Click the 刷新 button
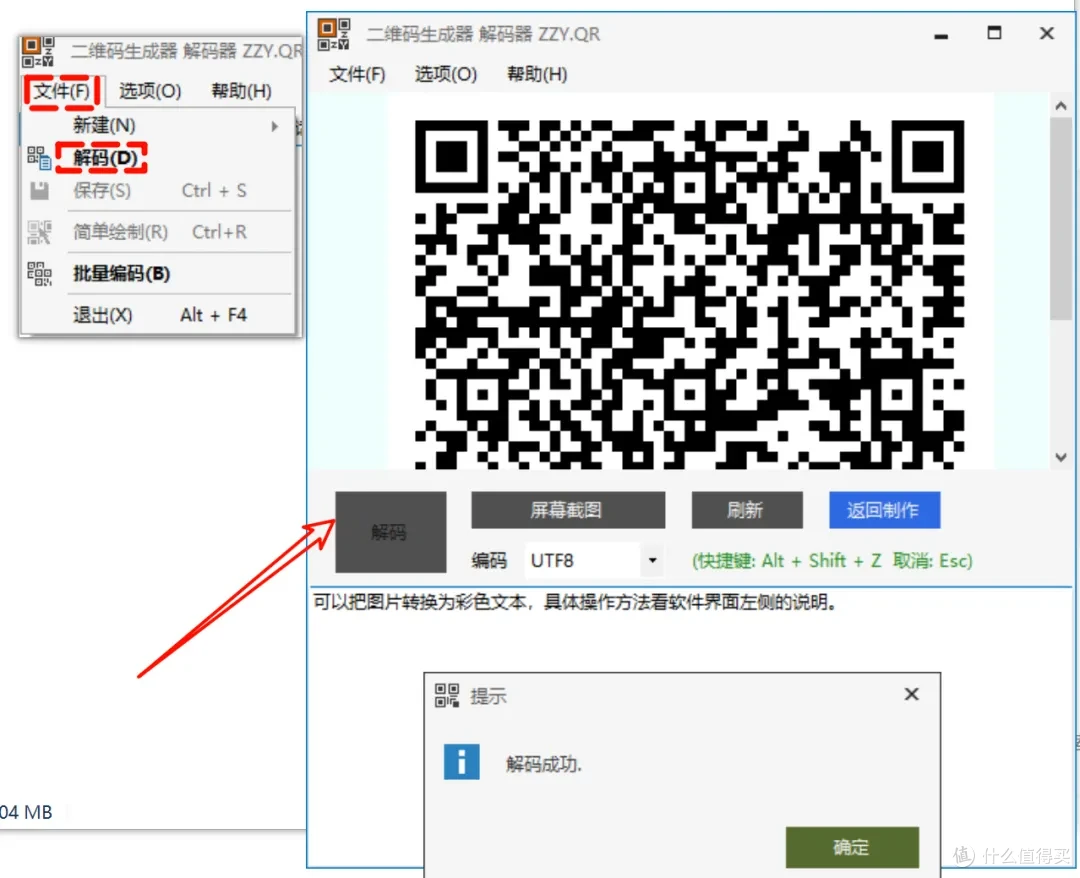Viewport: 1080px width, 878px height. 747,510
